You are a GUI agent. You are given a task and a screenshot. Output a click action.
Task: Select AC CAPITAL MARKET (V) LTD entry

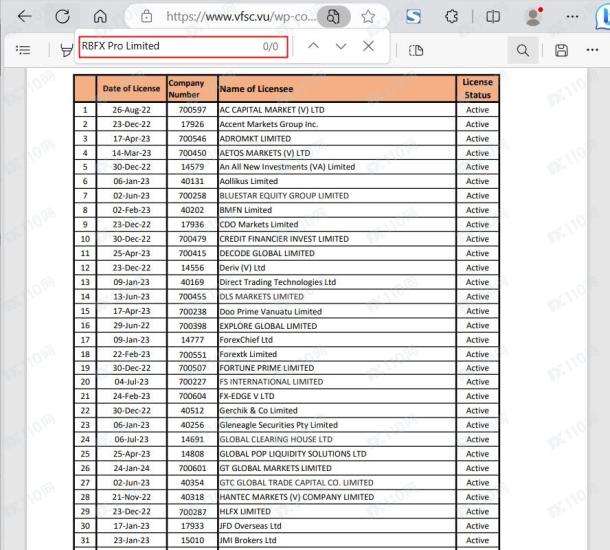[x=272, y=110]
